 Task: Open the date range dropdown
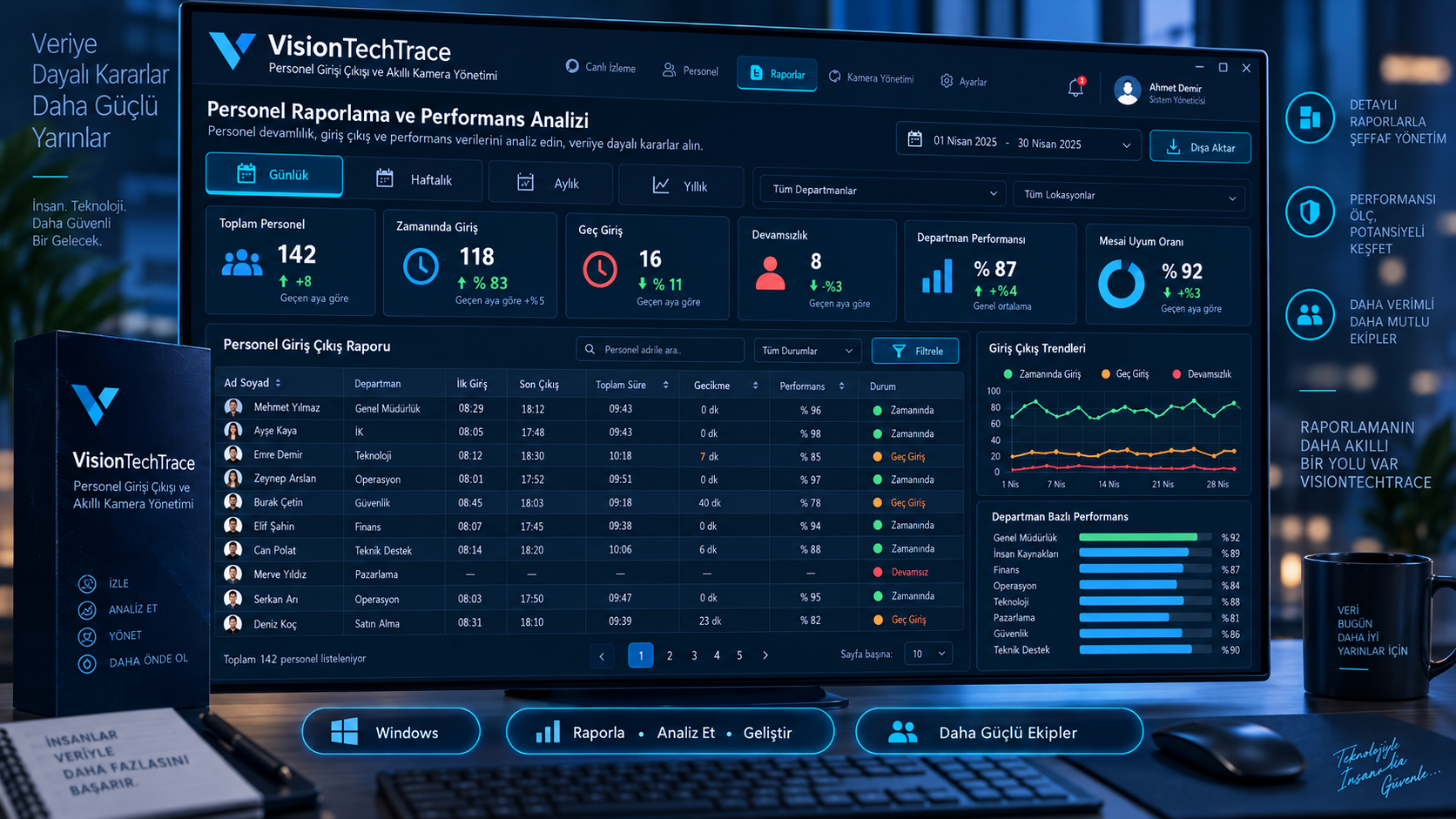click(x=1018, y=141)
